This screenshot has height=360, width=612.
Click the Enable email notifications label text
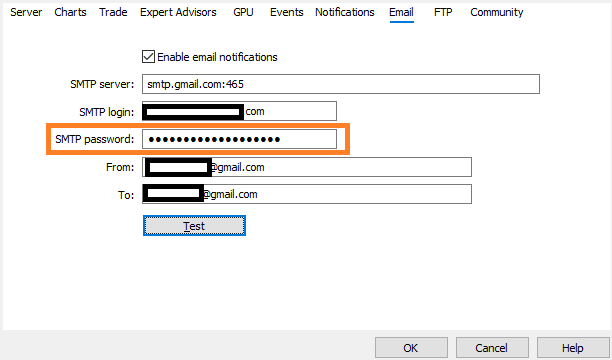217,57
